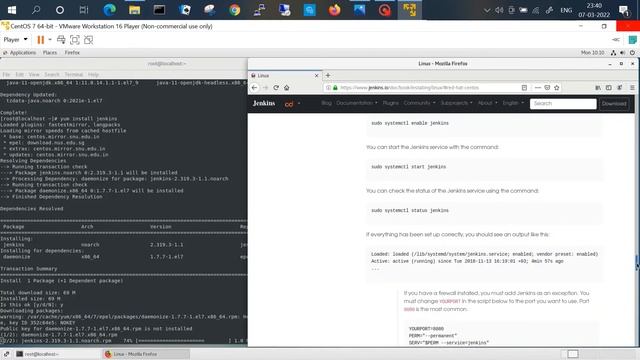Image resolution: width=640 pixels, height=360 pixels.
Task: Expand the Community dropdown
Action: click(x=419, y=103)
